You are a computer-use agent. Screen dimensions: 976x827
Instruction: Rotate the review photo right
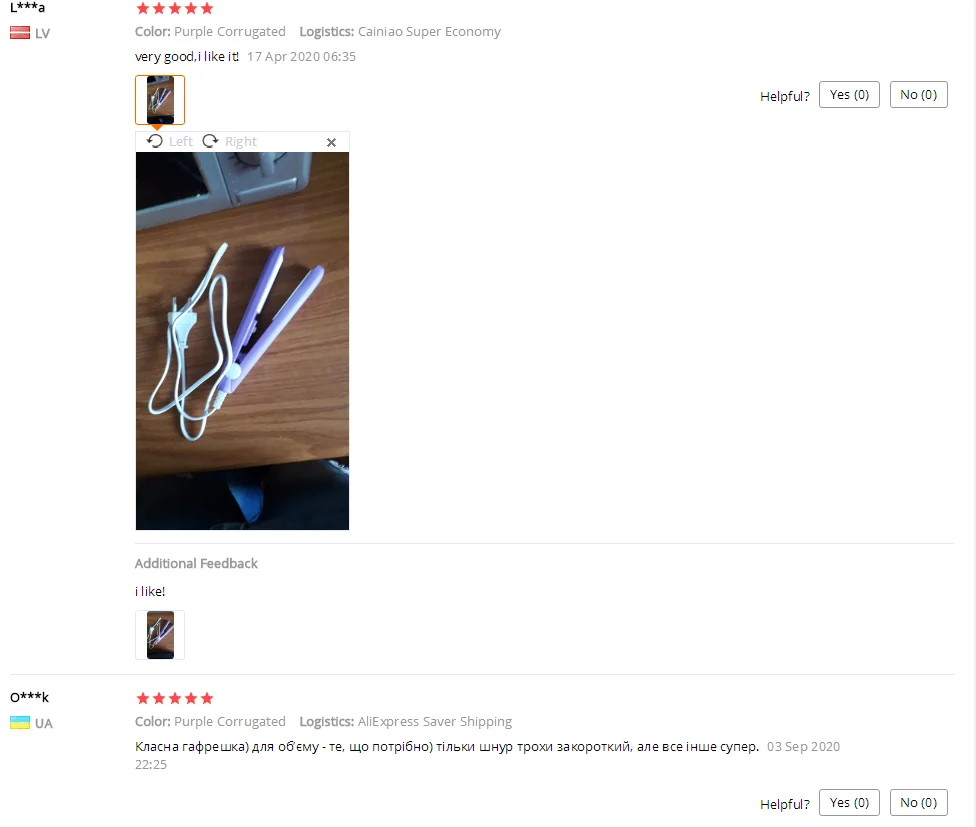tap(210, 141)
